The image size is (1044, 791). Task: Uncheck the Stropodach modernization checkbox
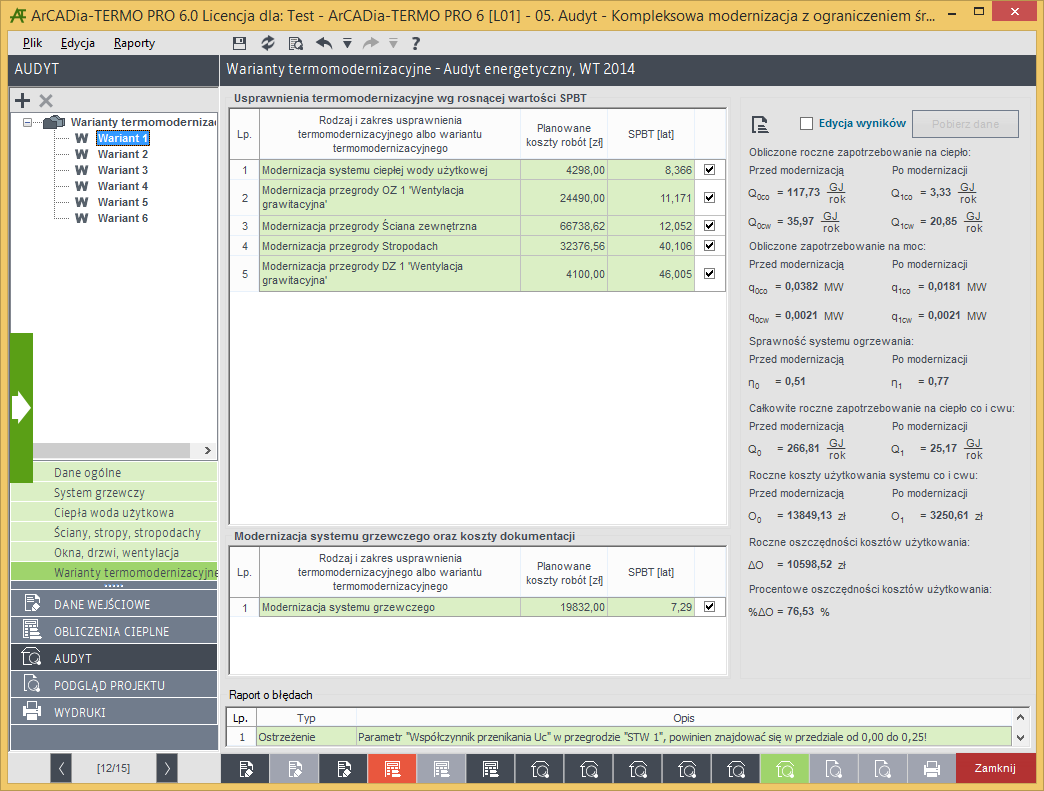(710, 246)
